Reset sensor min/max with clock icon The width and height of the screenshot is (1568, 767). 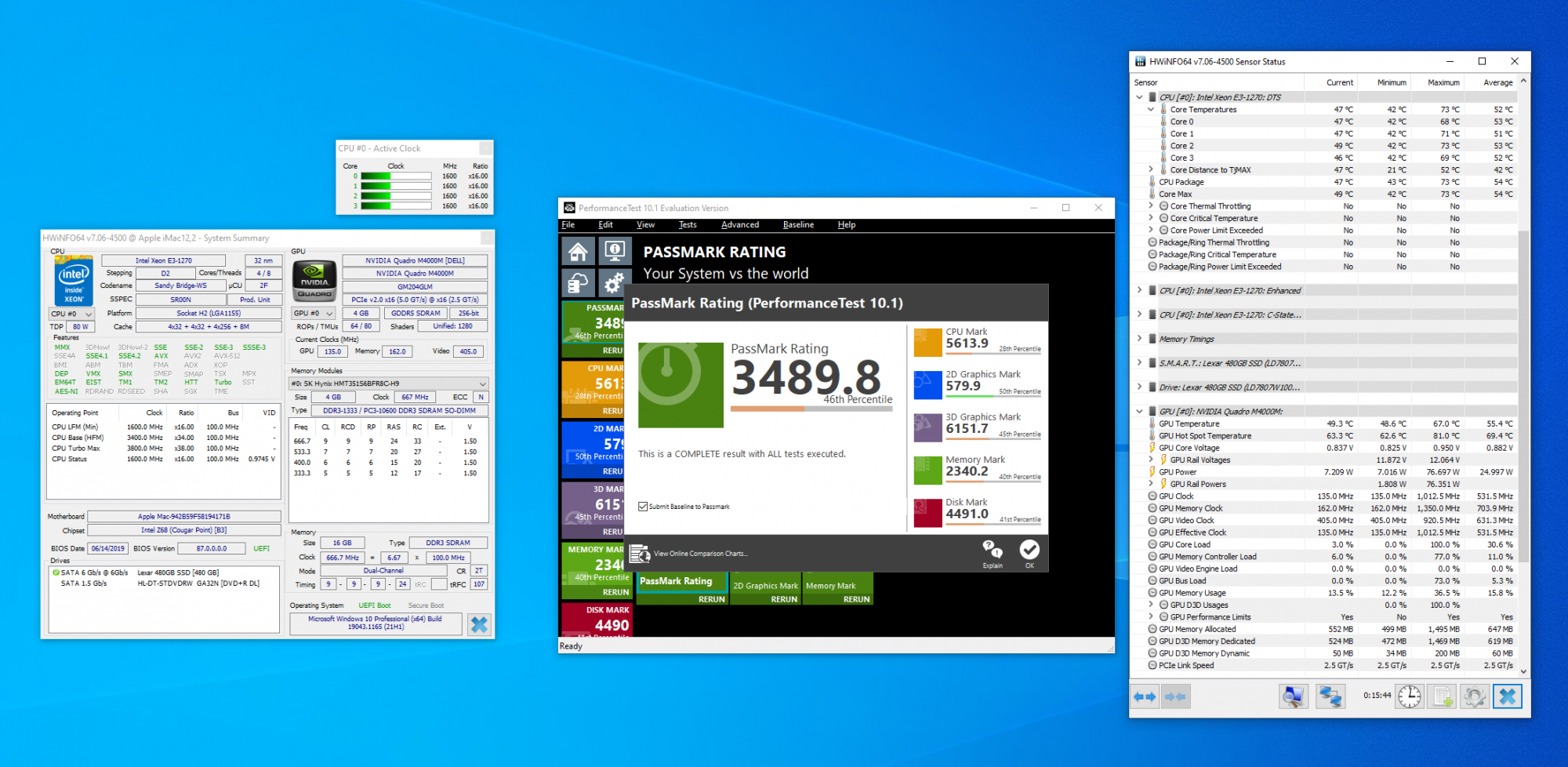1409,696
